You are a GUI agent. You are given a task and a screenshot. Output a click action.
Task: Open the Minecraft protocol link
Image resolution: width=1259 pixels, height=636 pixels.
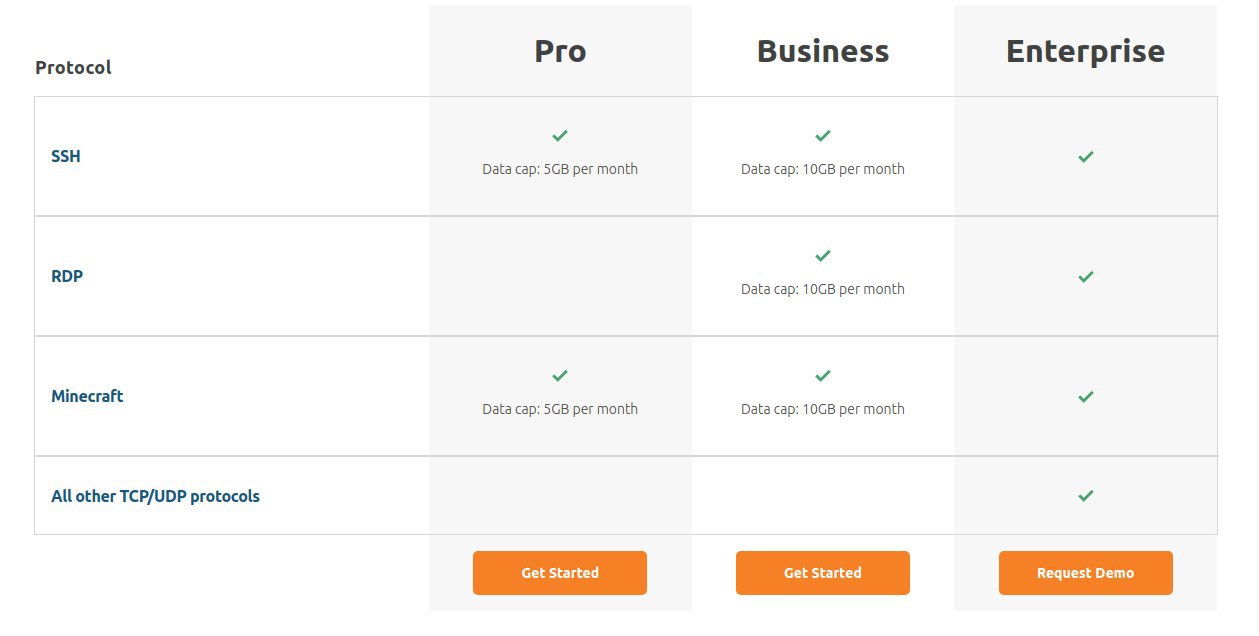pos(87,396)
